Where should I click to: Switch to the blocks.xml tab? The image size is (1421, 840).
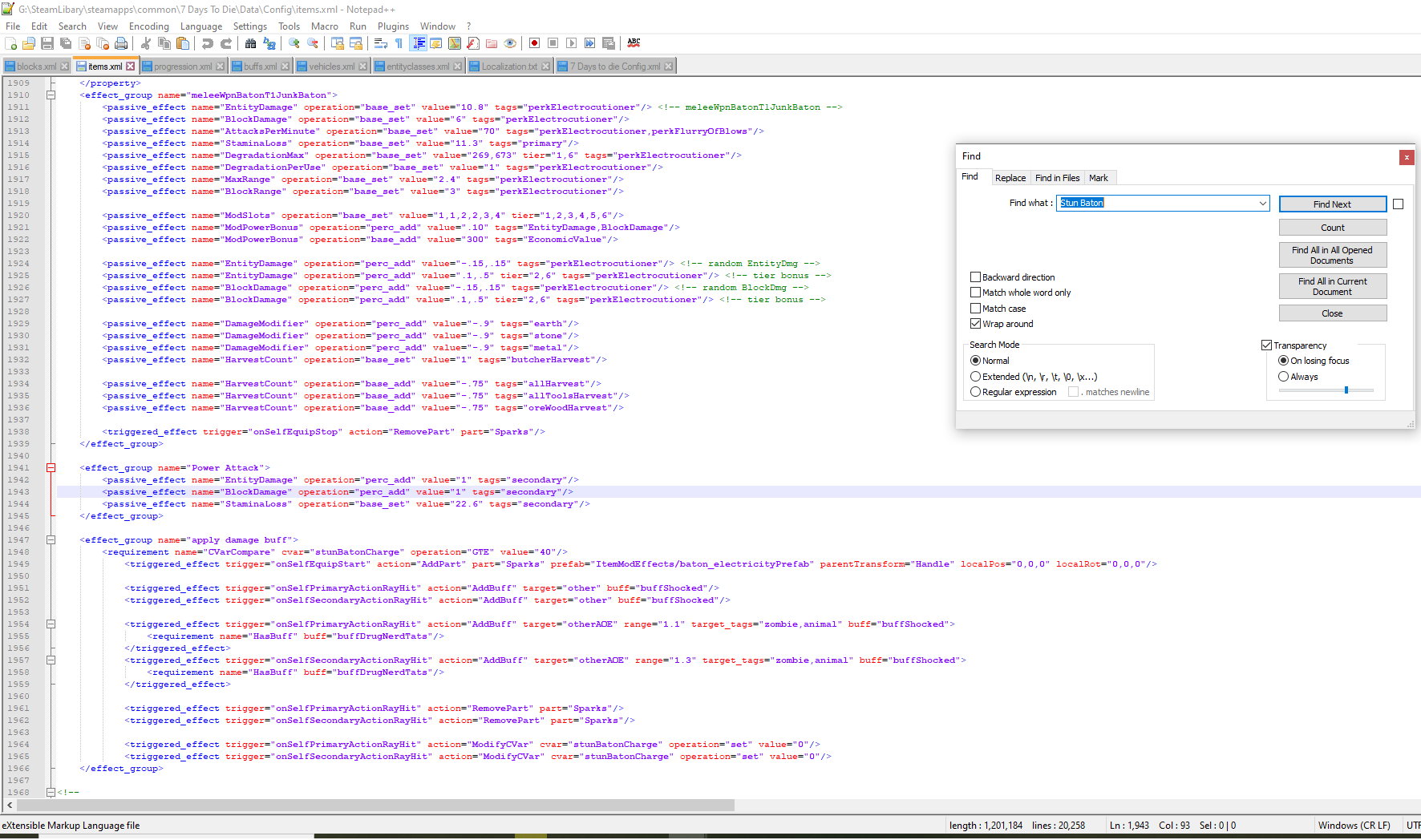pos(36,67)
